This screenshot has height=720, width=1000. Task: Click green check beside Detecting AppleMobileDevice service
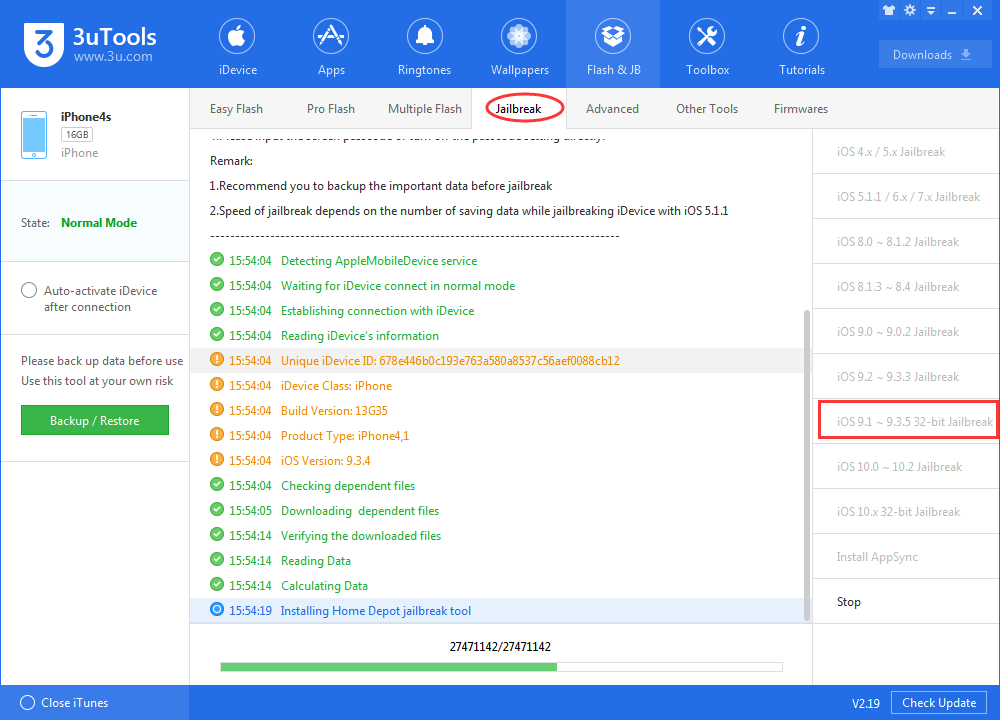tap(217, 260)
